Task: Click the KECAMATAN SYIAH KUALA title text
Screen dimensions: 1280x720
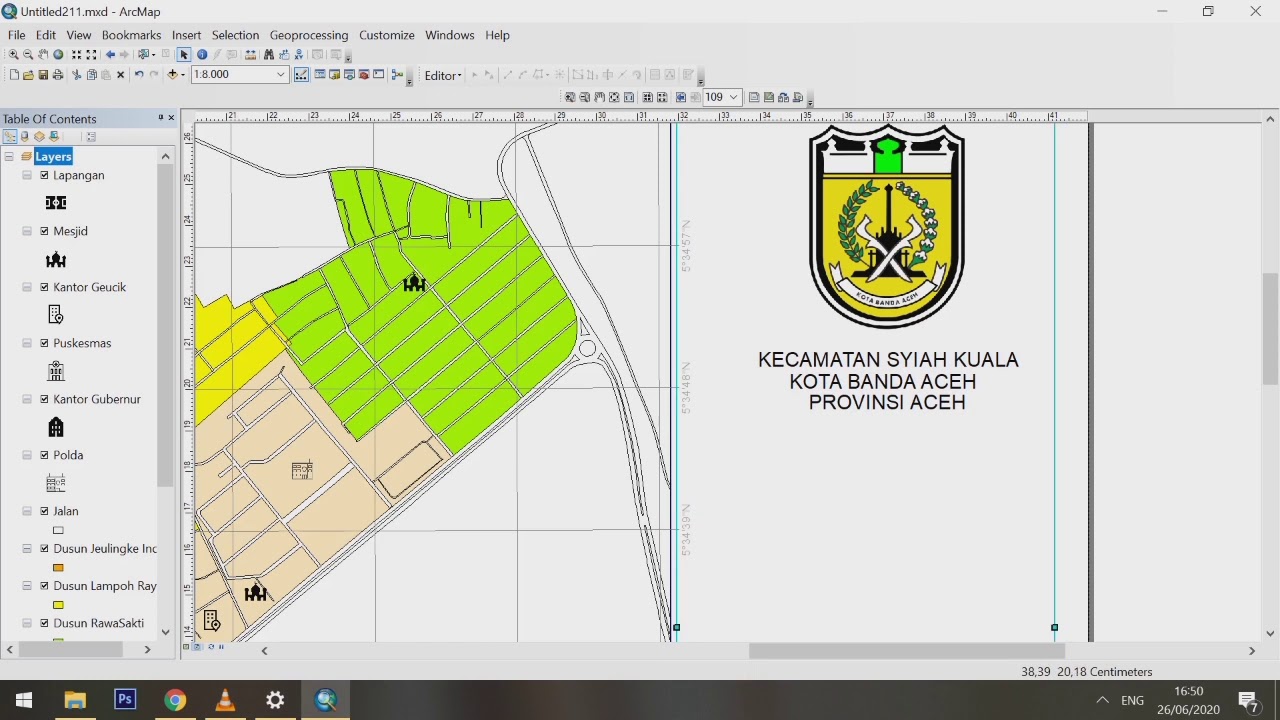Action: pyautogui.click(x=888, y=359)
